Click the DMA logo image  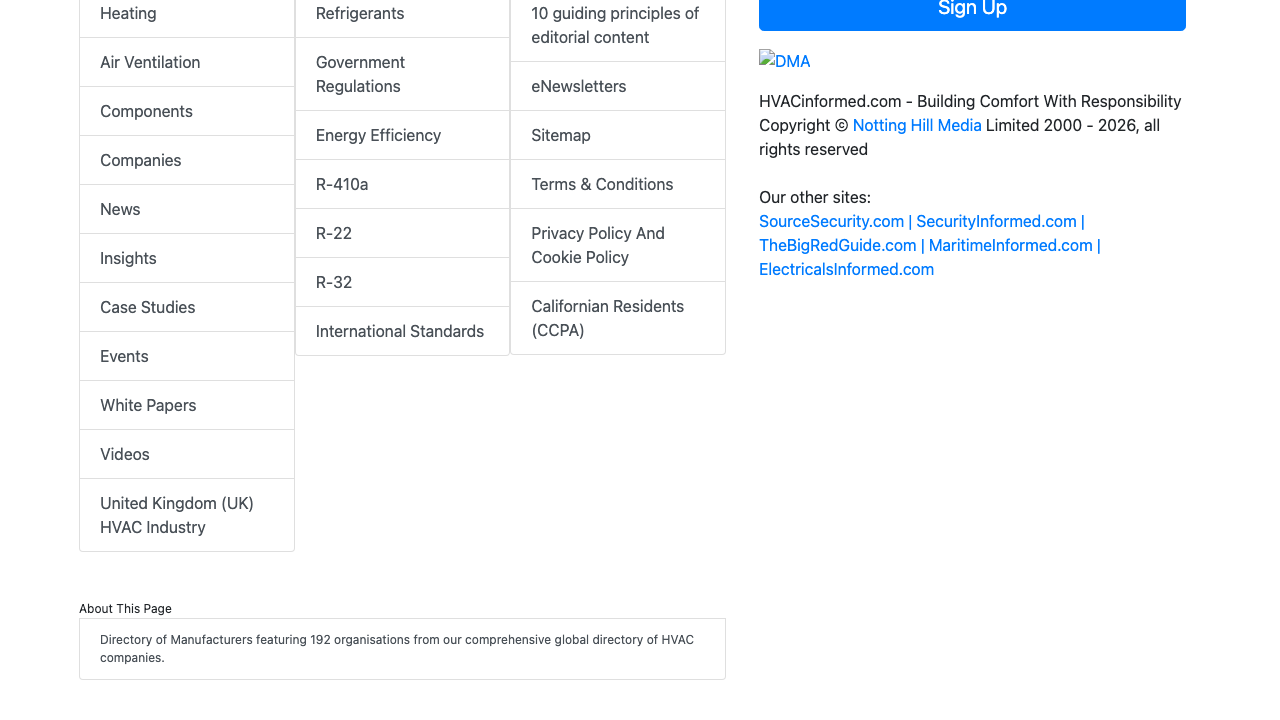[784, 60]
